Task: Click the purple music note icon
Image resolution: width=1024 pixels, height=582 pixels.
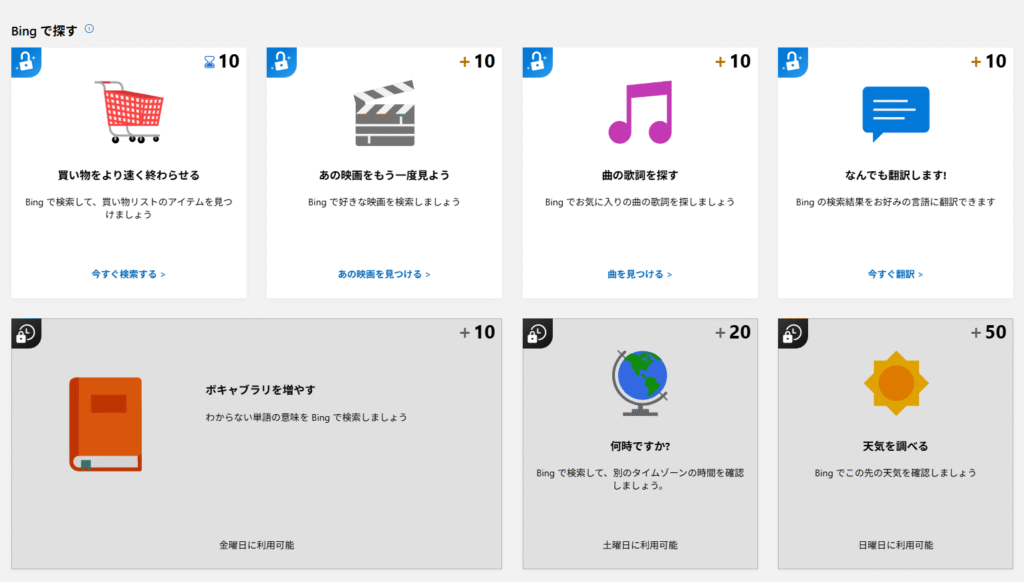Action: click(640, 112)
